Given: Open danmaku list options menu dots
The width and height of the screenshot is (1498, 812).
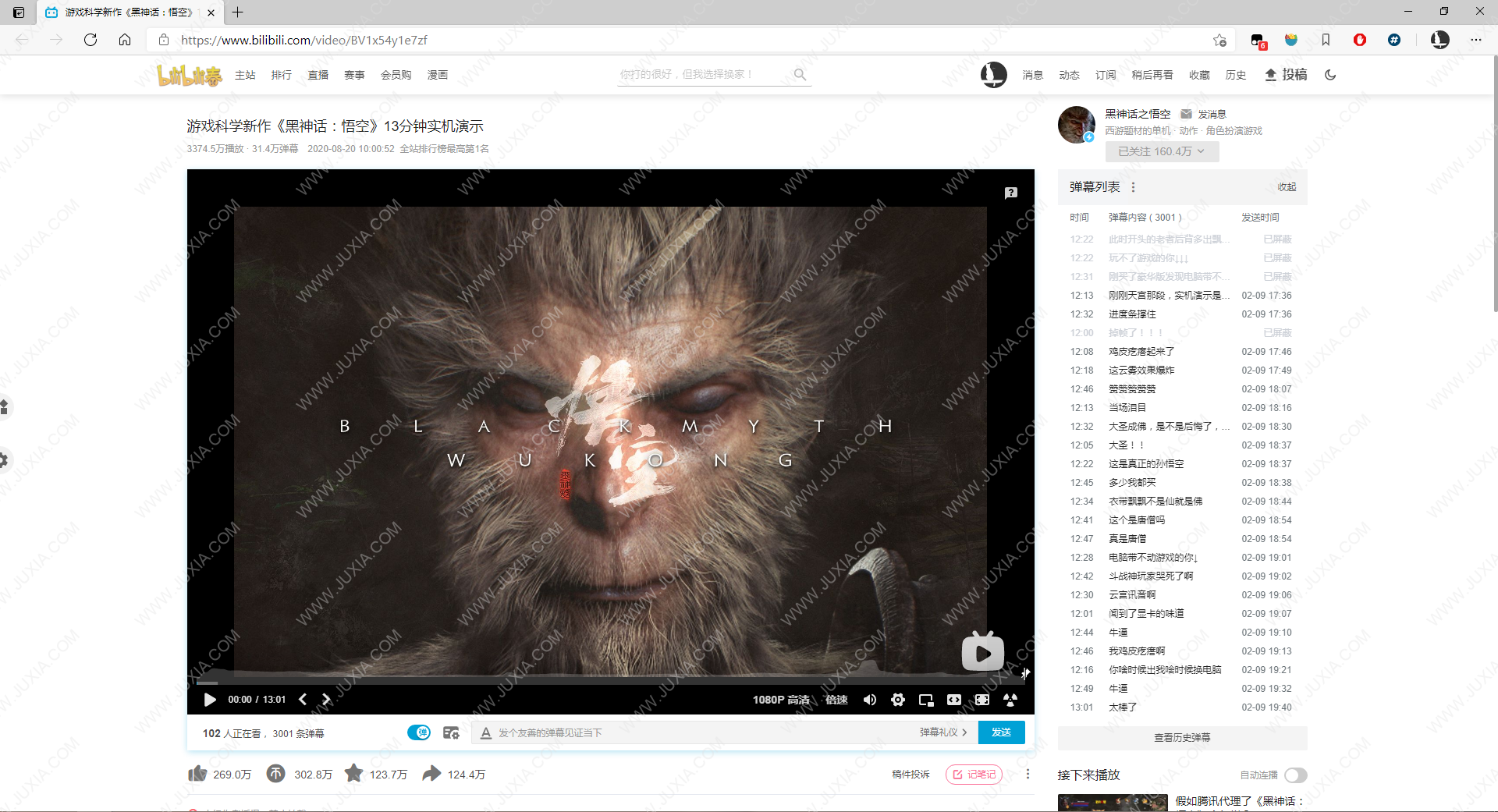Looking at the screenshot, I should pos(1134,187).
